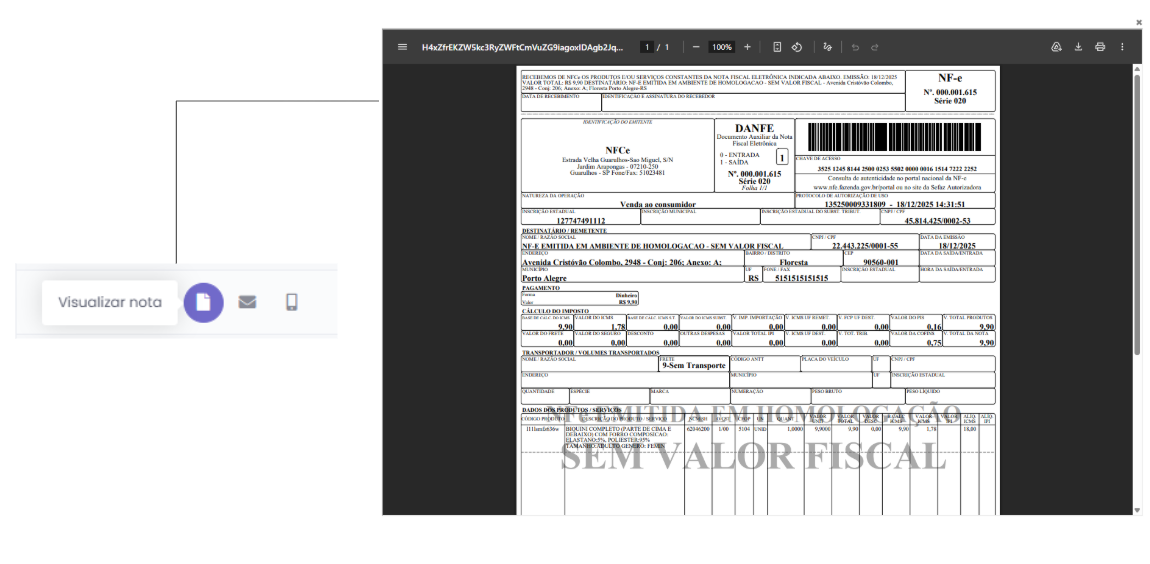
Task: Click the 100% zoom level field
Action: 721,47
